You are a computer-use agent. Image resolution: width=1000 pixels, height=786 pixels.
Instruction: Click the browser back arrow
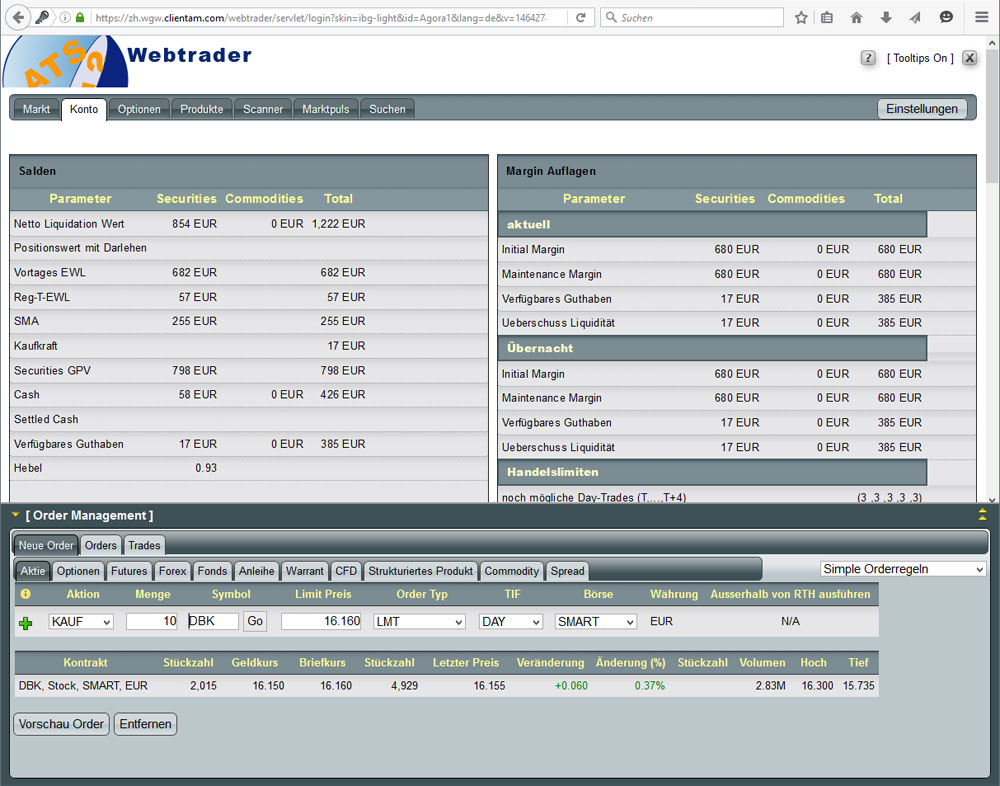pyautogui.click(x=17, y=17)
